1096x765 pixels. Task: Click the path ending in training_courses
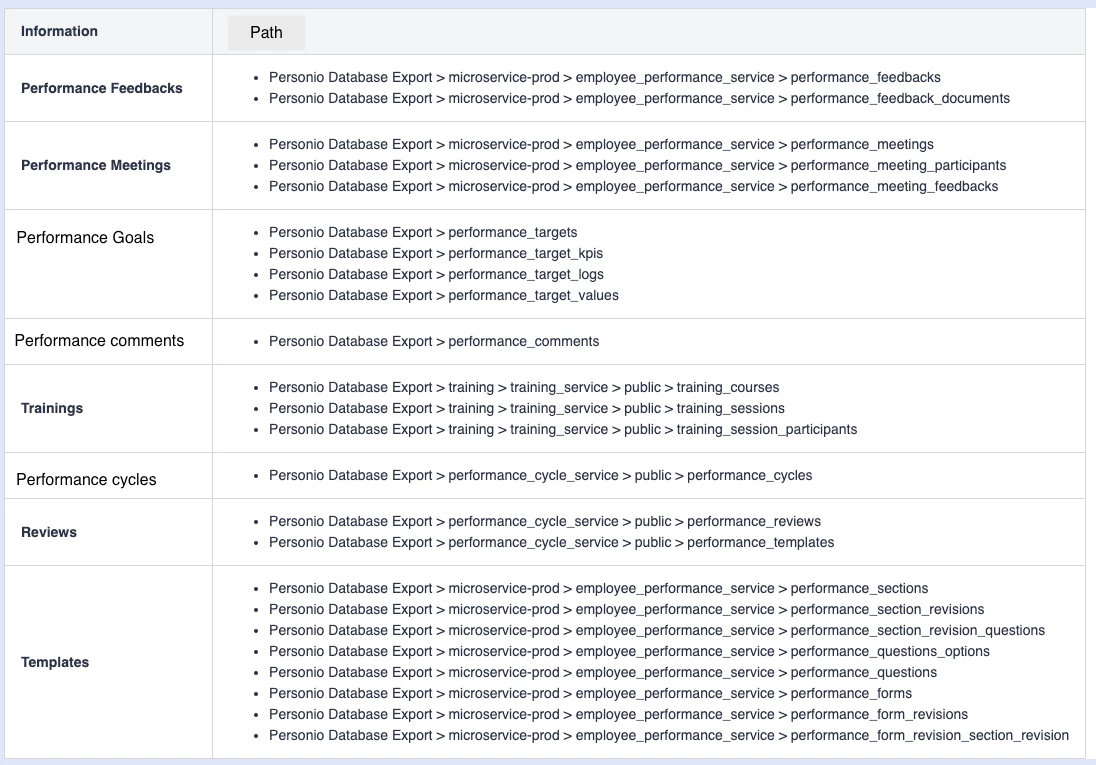point(524,388)
